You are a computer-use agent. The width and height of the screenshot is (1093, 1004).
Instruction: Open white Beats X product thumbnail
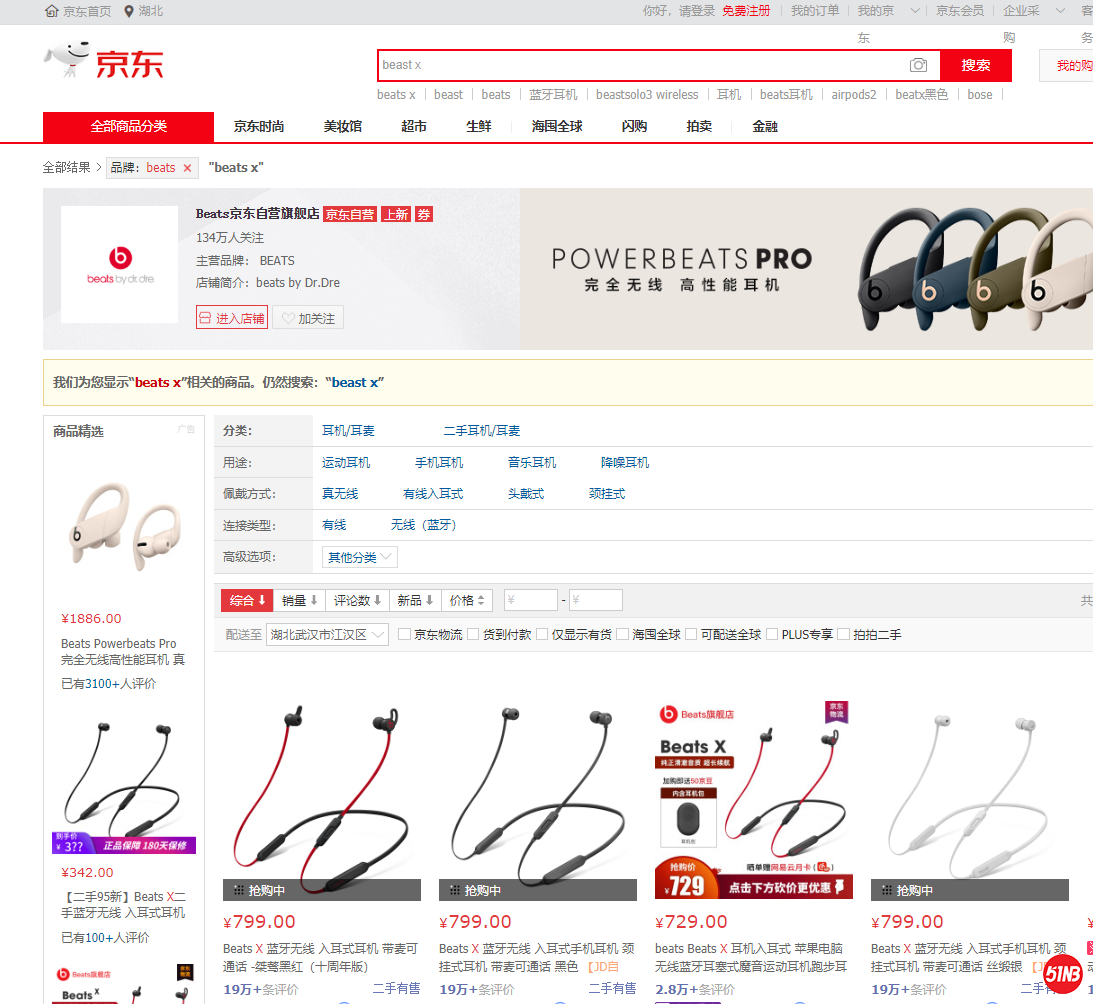[970, 802]
